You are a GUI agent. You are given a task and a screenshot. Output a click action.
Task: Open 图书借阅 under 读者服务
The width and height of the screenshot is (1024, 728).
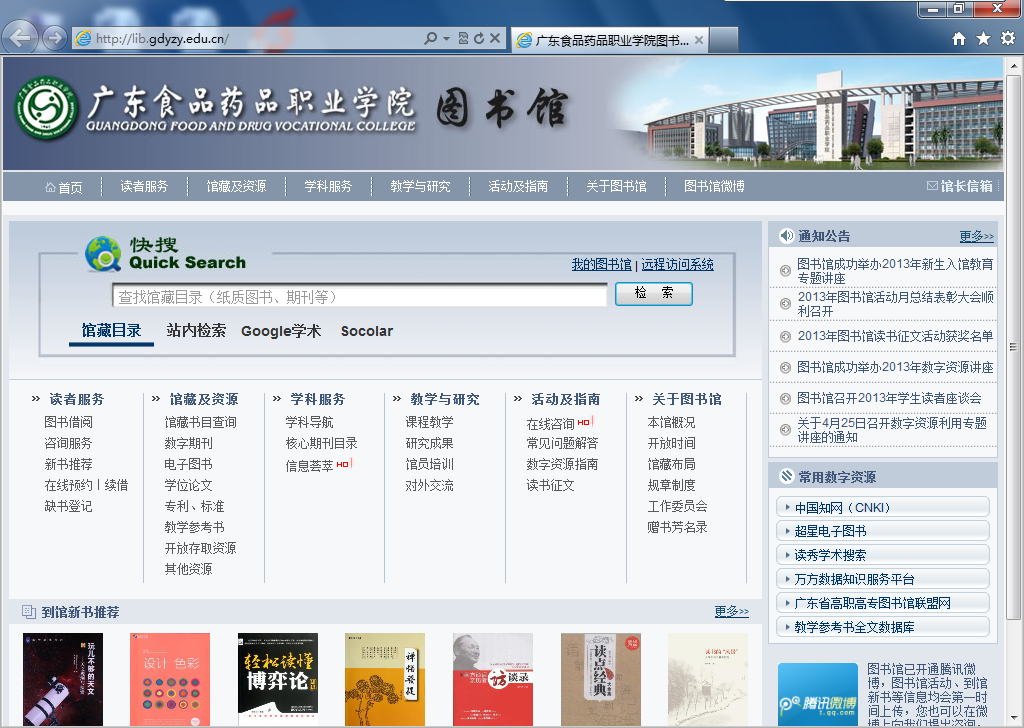[68, 422]
